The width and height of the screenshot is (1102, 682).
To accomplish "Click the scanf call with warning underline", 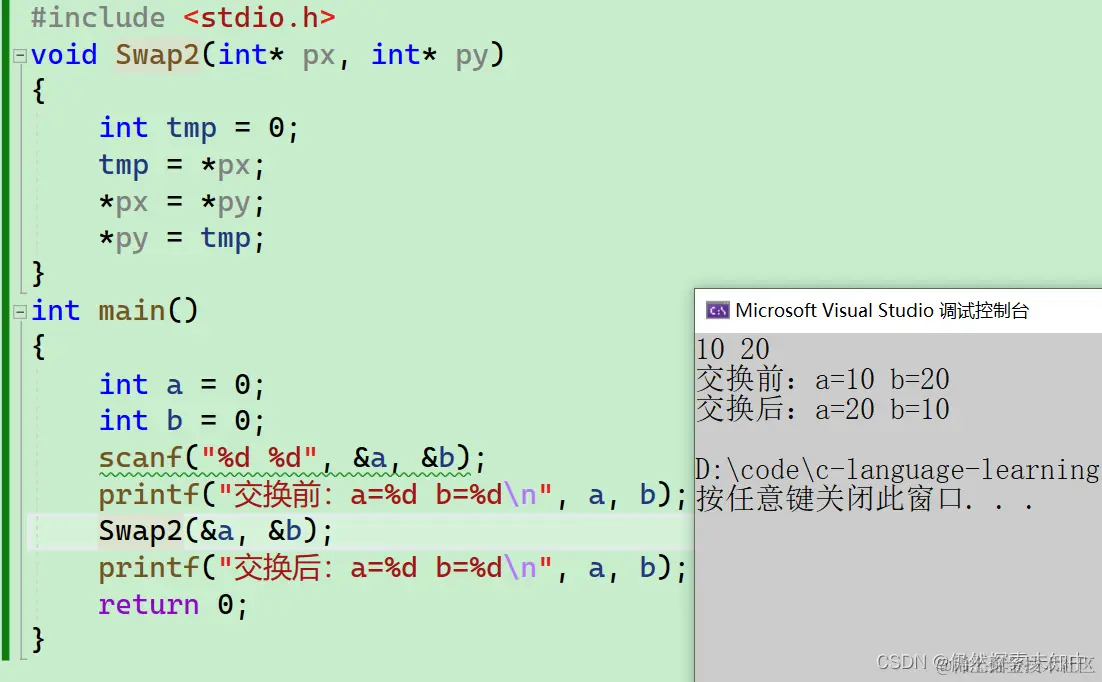I will [x=292, y=458].
